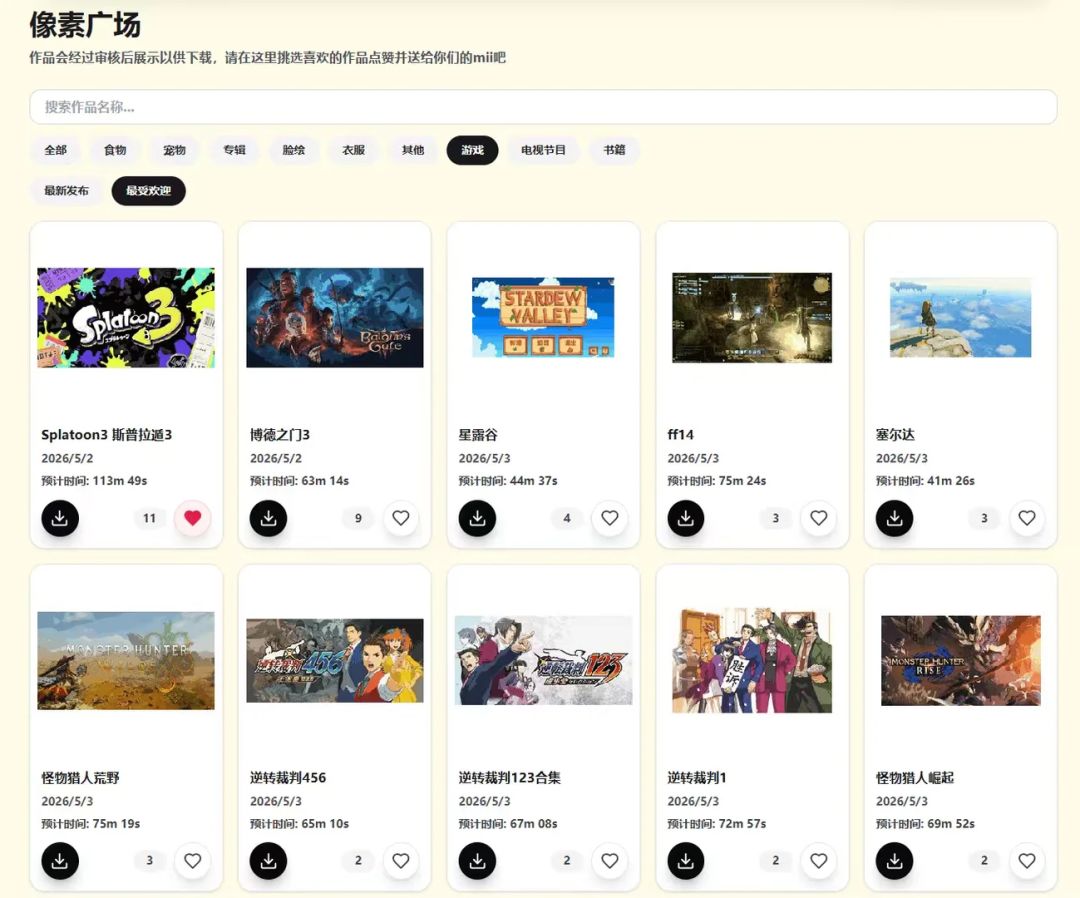This screenshot has width=1080, height=898.
Task: Click the 逆转裁判456 title
Action: tap(288, 777)
